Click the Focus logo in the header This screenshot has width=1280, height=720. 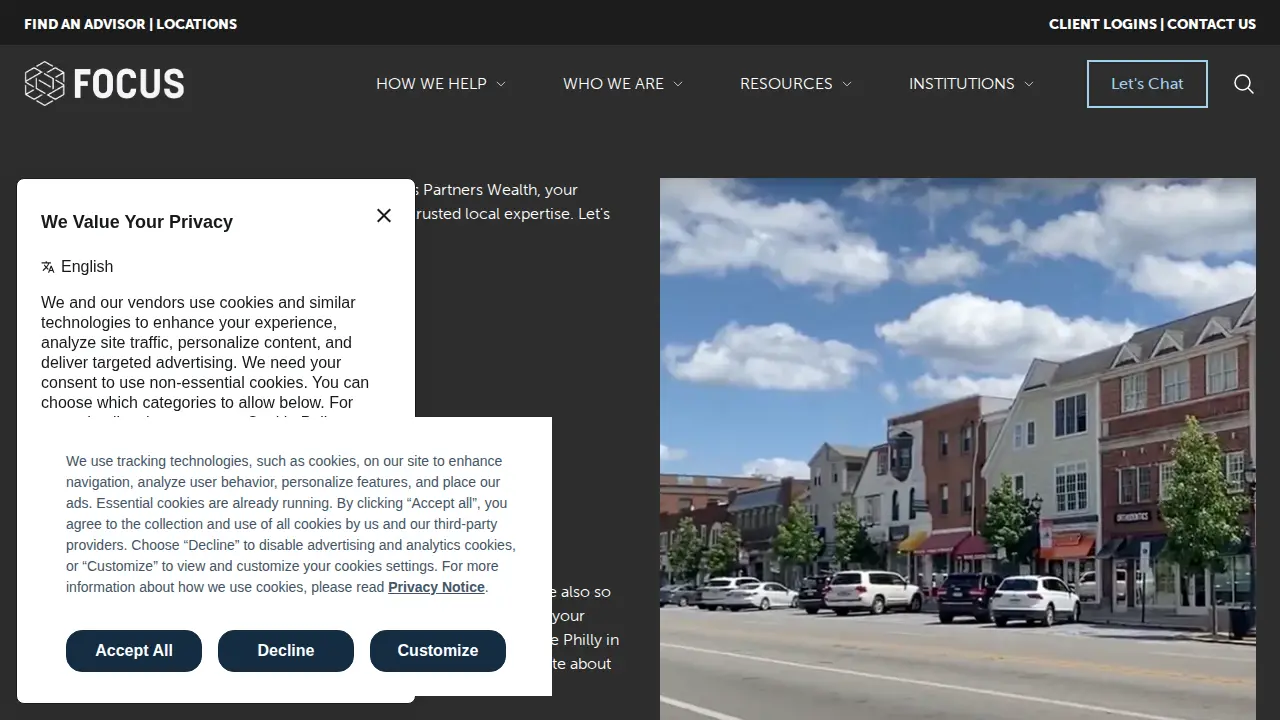coord(104,84)
